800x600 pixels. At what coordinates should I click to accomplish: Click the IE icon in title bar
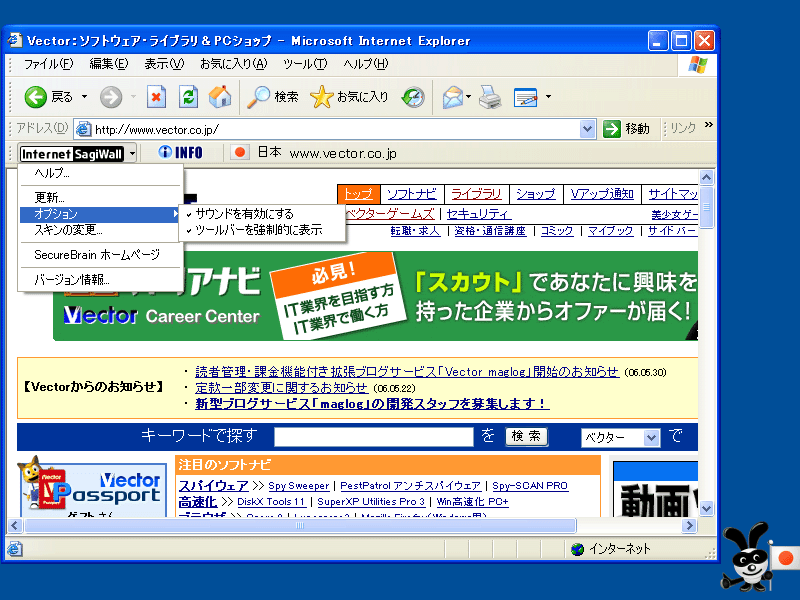pyautogui.click(x=15, y=40)
